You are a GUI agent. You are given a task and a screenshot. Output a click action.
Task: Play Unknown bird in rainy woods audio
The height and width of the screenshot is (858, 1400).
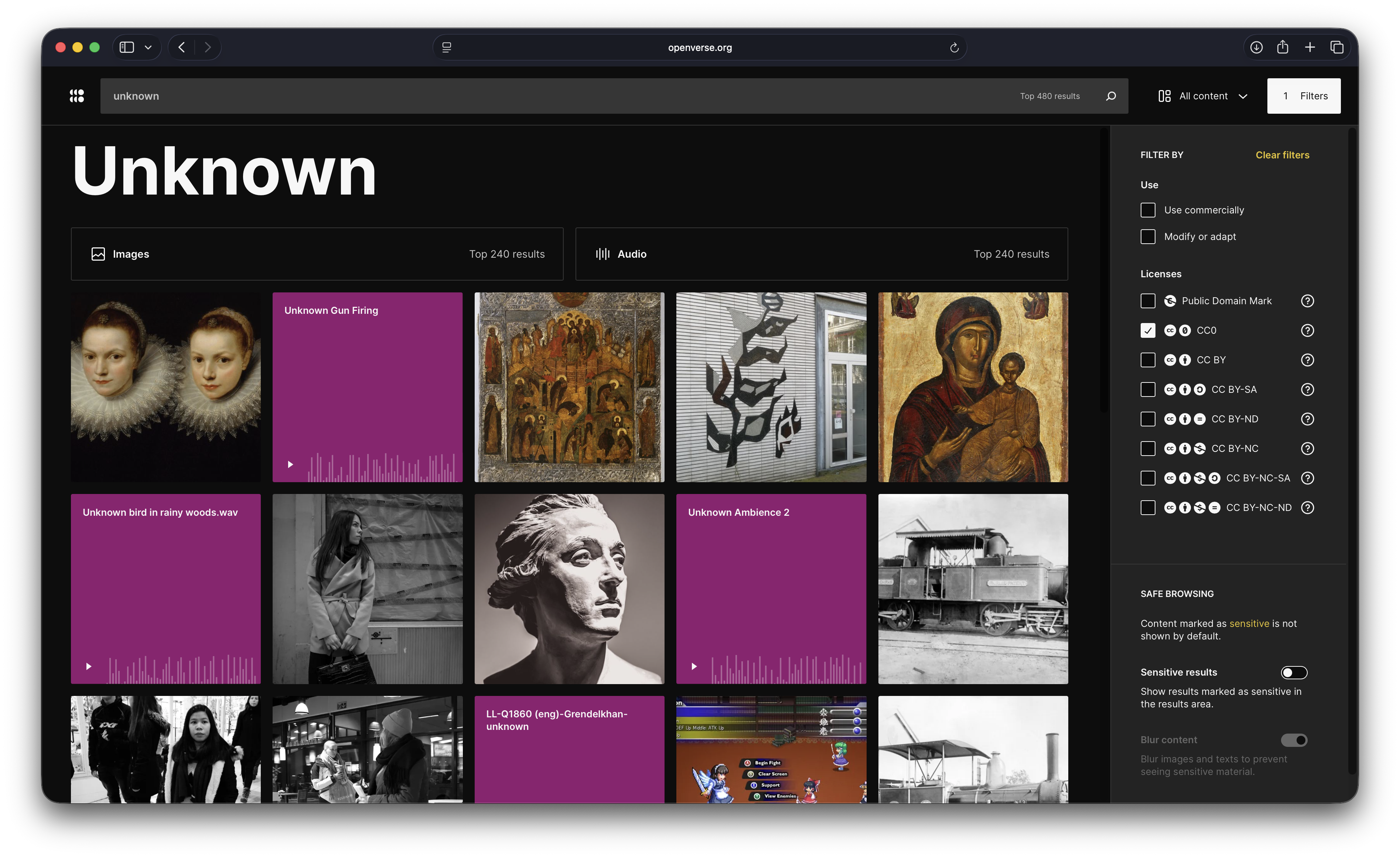[89, 666]
